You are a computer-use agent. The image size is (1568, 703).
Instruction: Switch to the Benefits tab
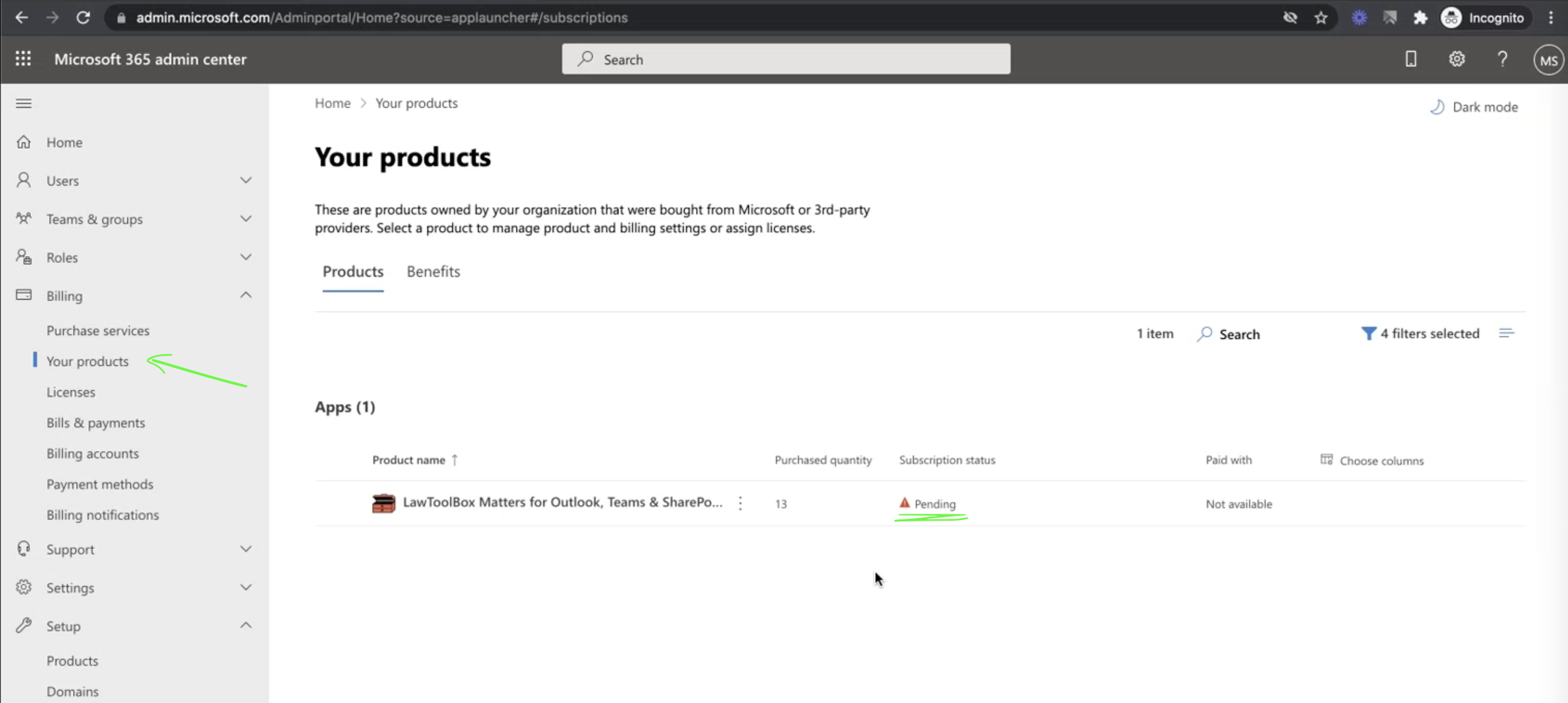point(433,271)
